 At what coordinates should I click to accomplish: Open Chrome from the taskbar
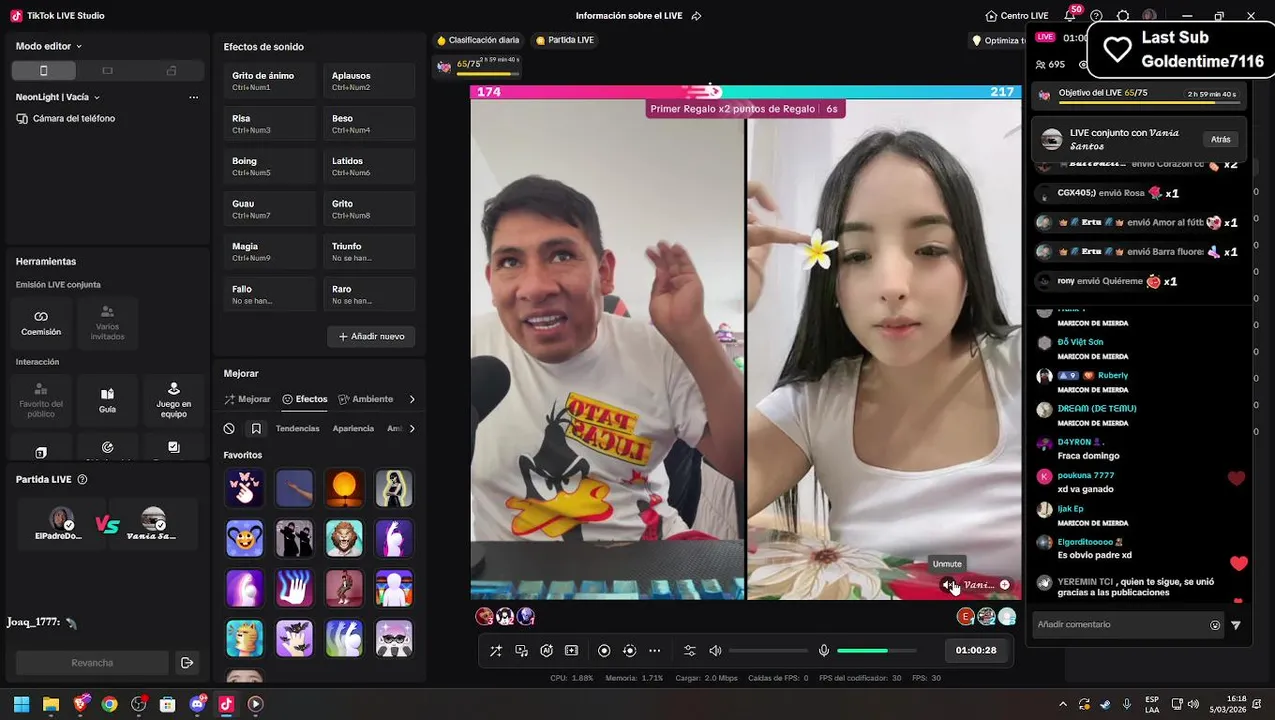click(x=109, y=704)
